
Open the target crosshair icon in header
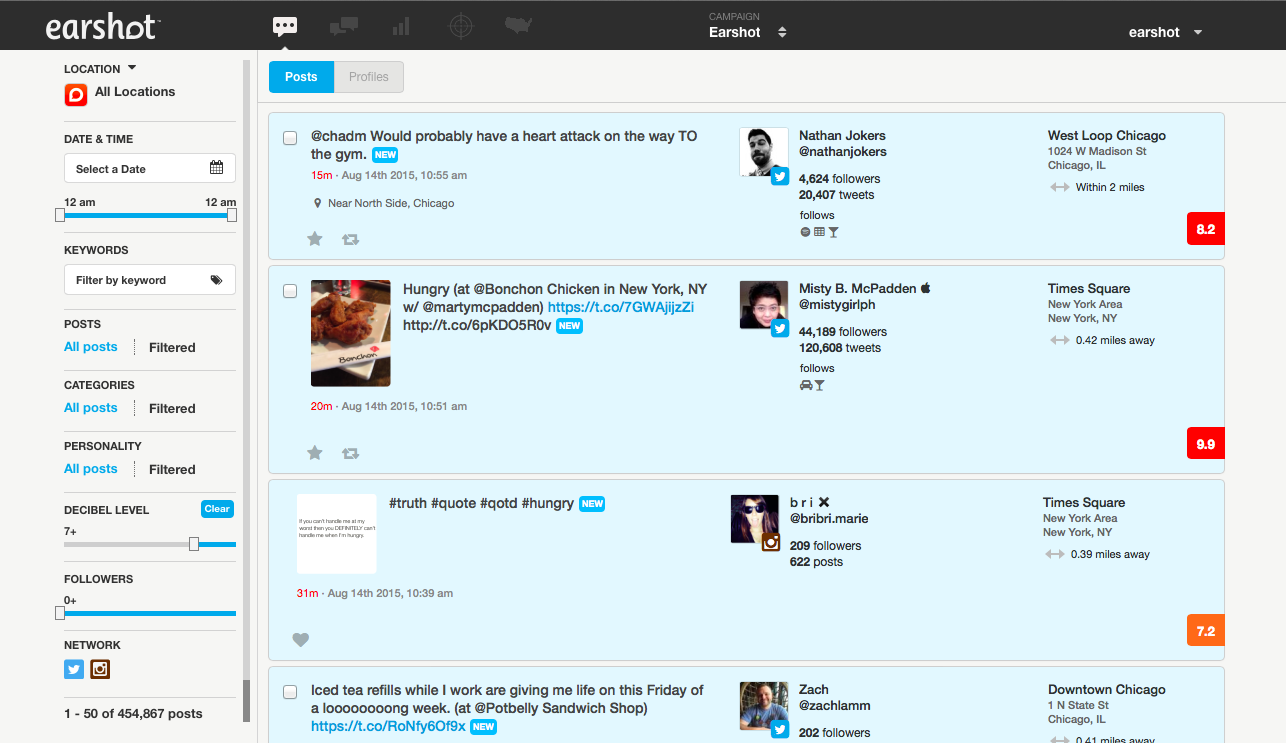[460, 26]
